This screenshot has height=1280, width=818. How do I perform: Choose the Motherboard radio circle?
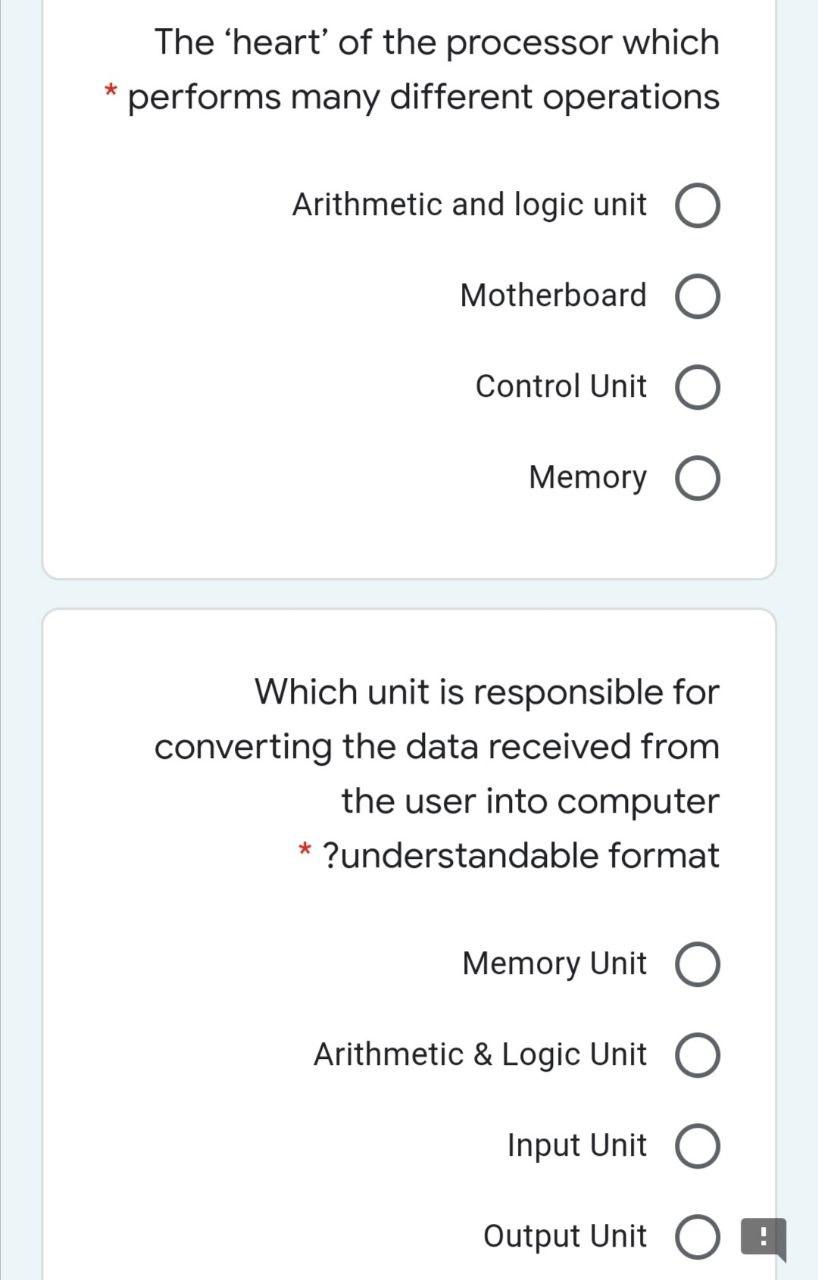699,298
